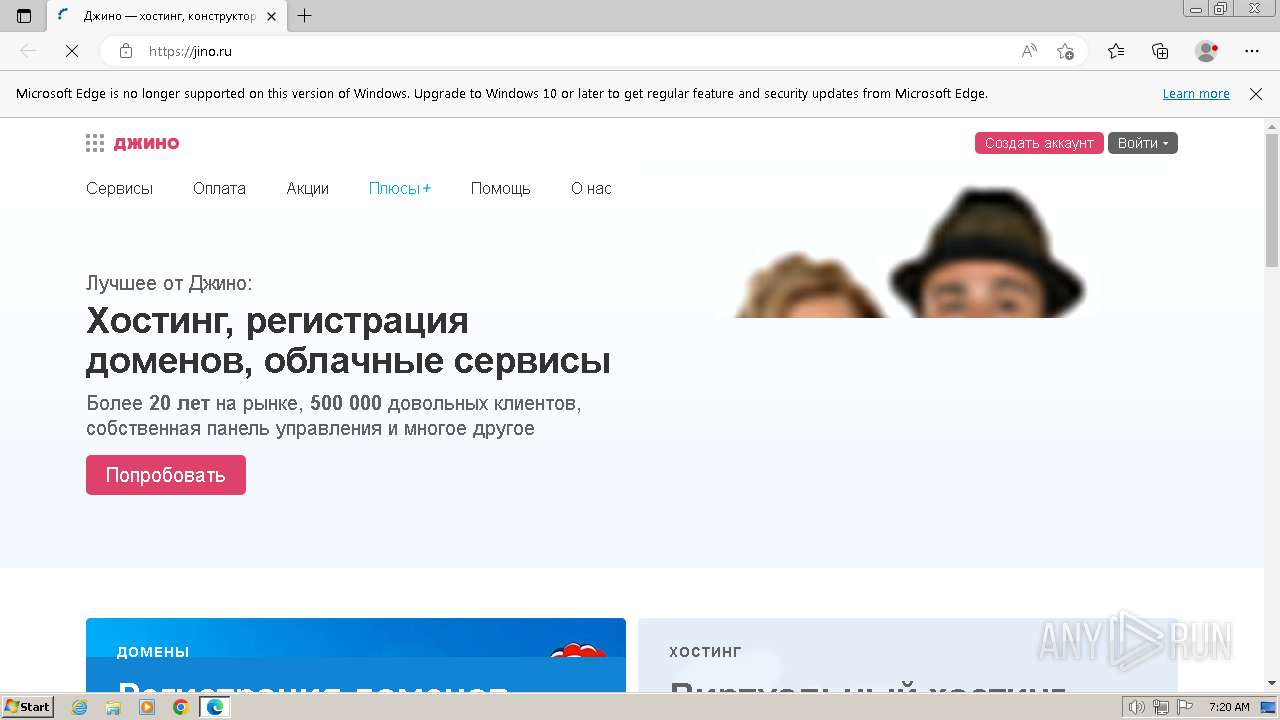Open the Сервисы menu
1280x720 pixels.
(119, 188)
